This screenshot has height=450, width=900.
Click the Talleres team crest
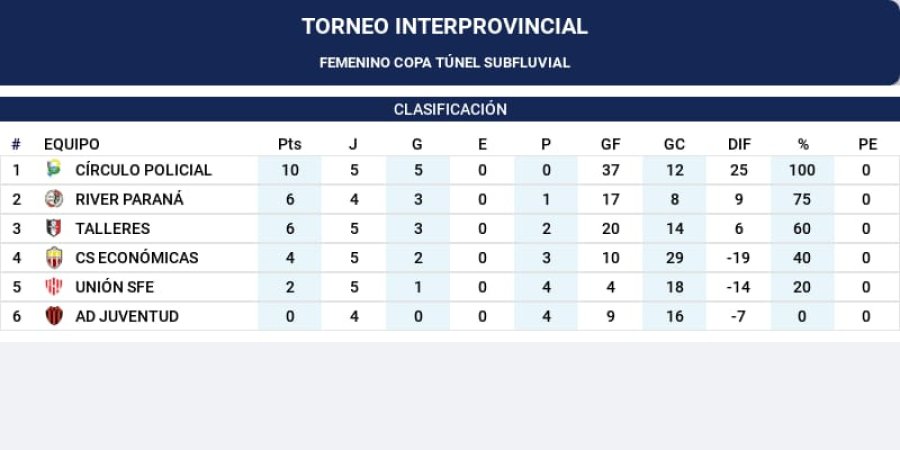click(54, 228)
